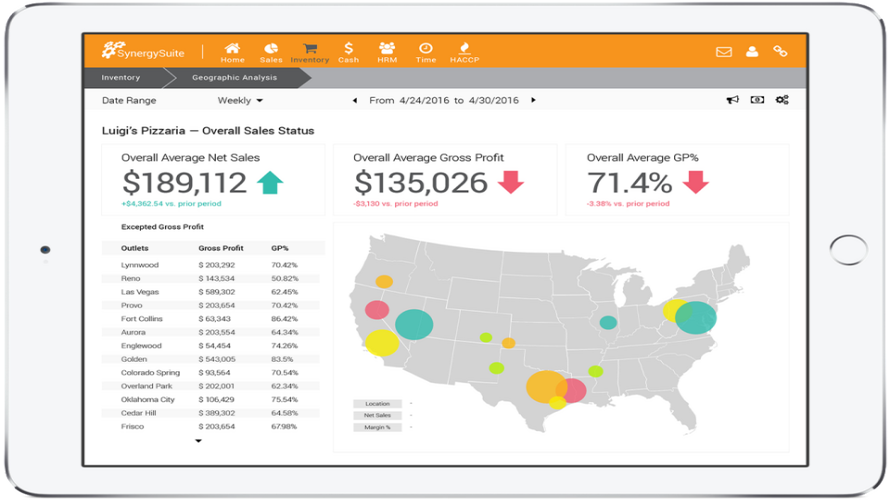Open the Home section
Screen dimensions: 890x500
pos(232,52)
